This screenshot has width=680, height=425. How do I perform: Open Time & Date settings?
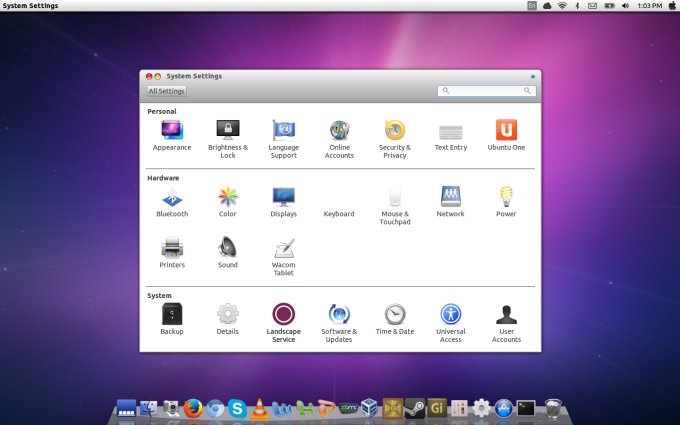point(394,315)
